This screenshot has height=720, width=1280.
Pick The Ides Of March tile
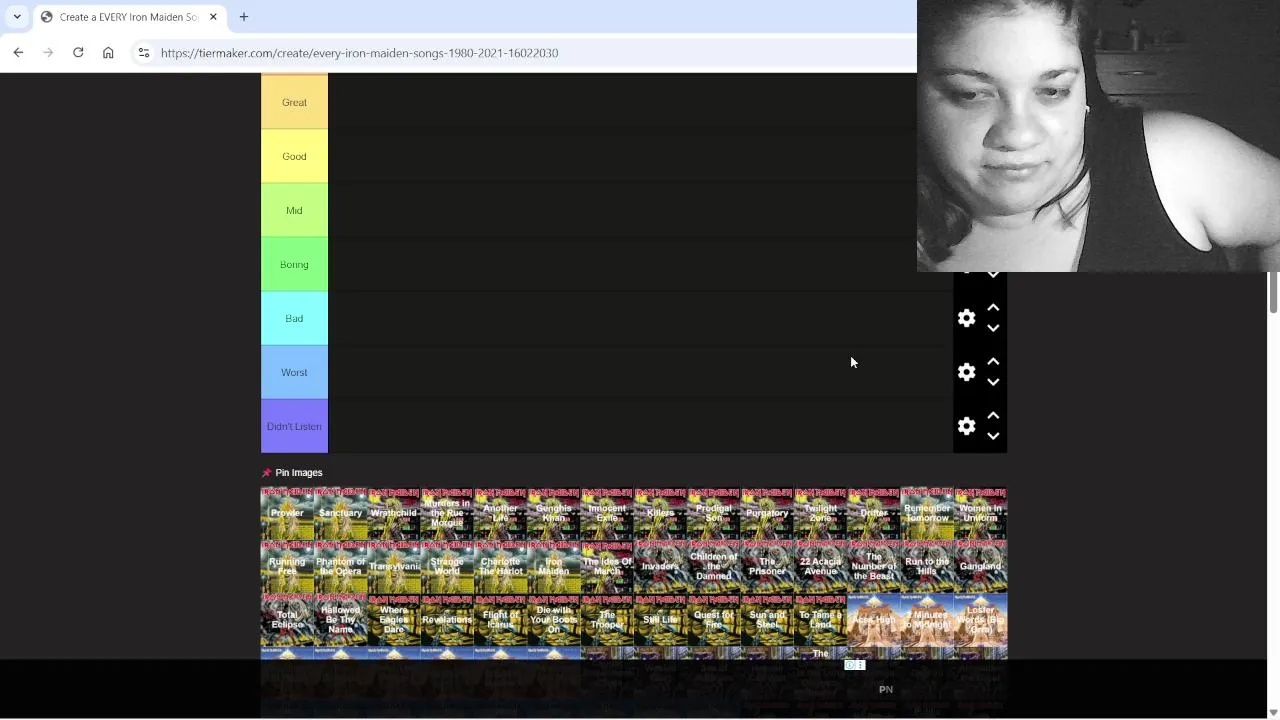pos(607,567)
